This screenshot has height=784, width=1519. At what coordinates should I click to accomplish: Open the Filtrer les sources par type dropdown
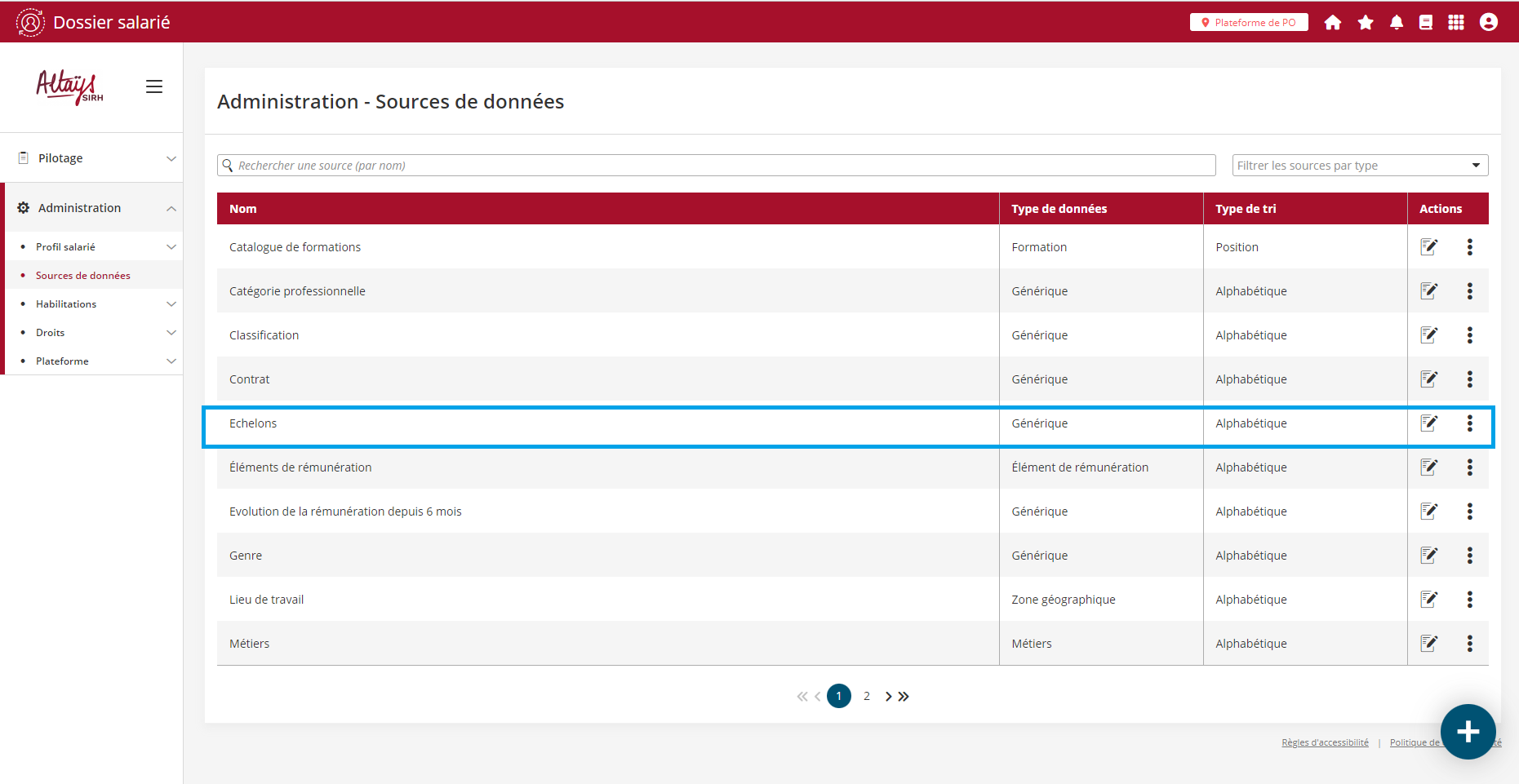point(1359,166)
